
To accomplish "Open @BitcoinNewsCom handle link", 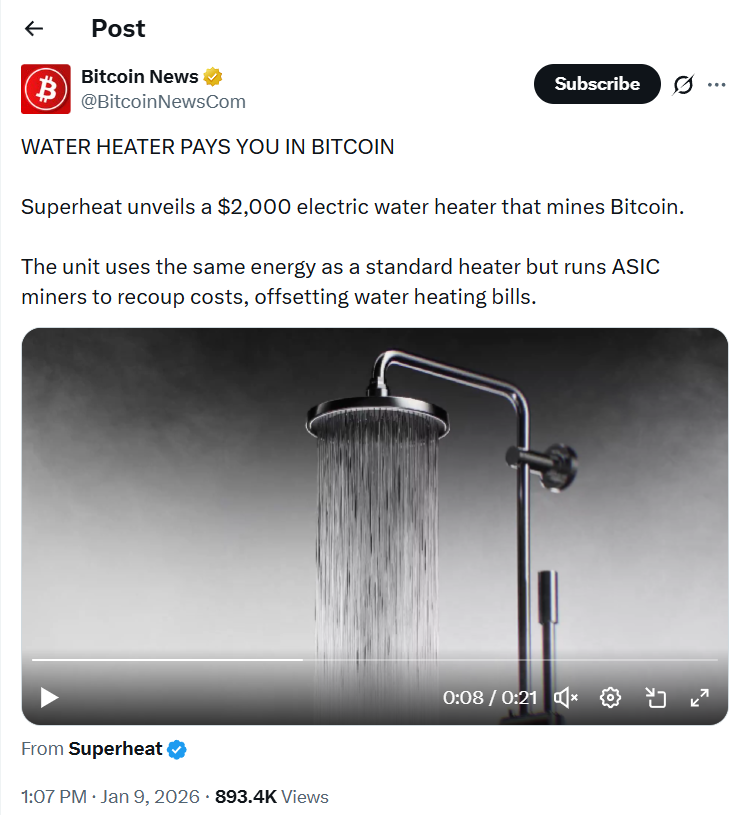I will pyautogui.click(x=163, y=102).
